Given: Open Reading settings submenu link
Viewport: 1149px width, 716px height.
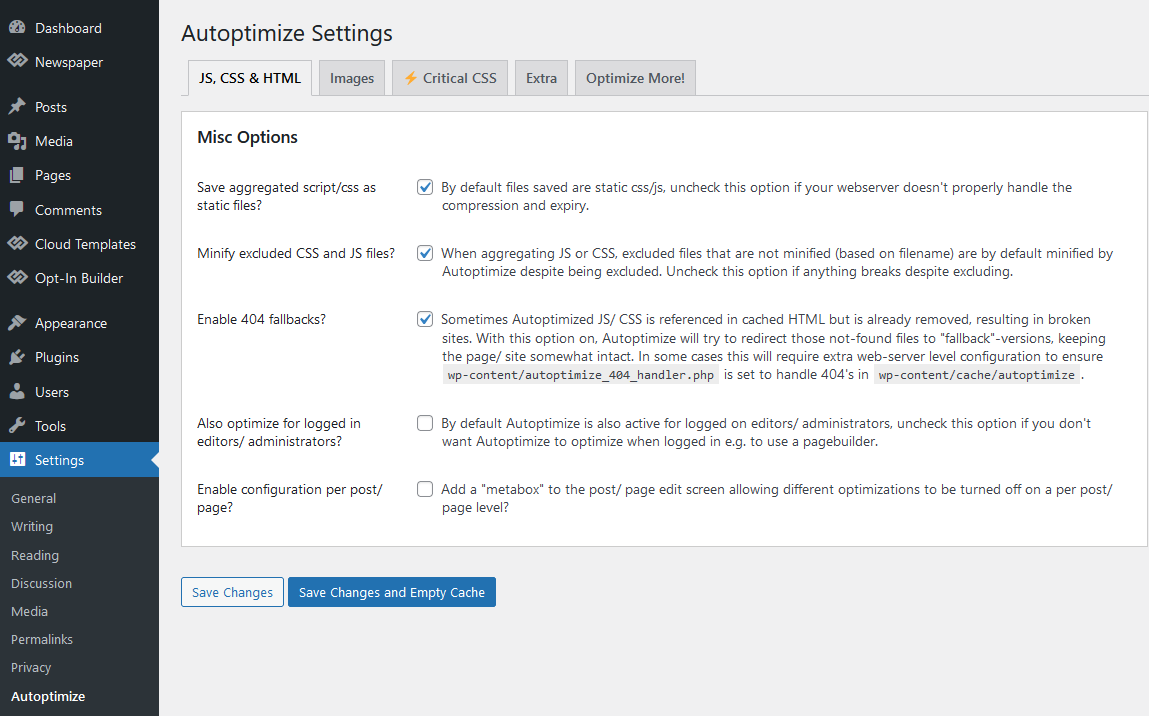Looking at the screenshot, I should point(35,556).
